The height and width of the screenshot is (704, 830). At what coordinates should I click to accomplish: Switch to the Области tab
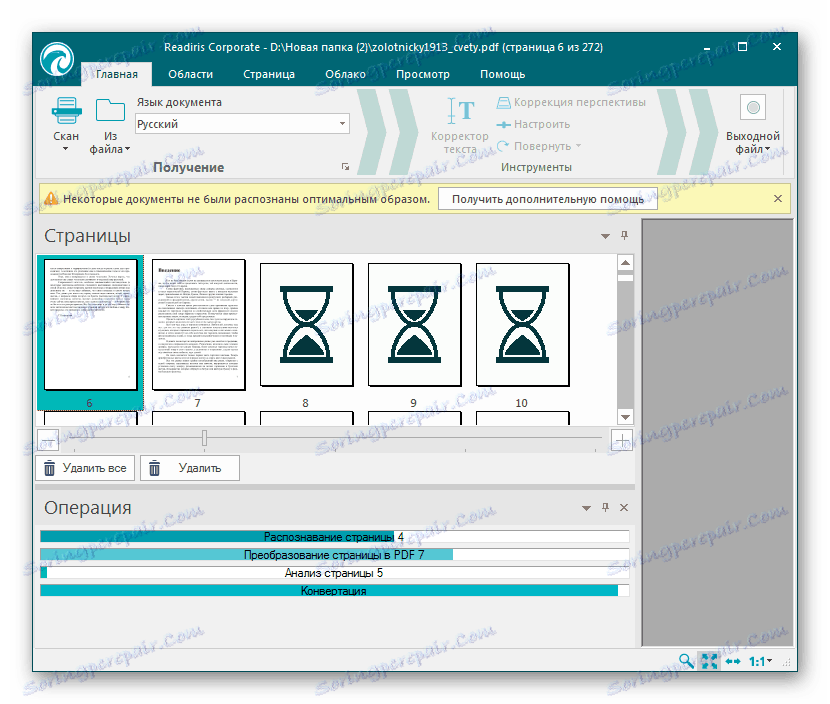click(x=191, y=74)
